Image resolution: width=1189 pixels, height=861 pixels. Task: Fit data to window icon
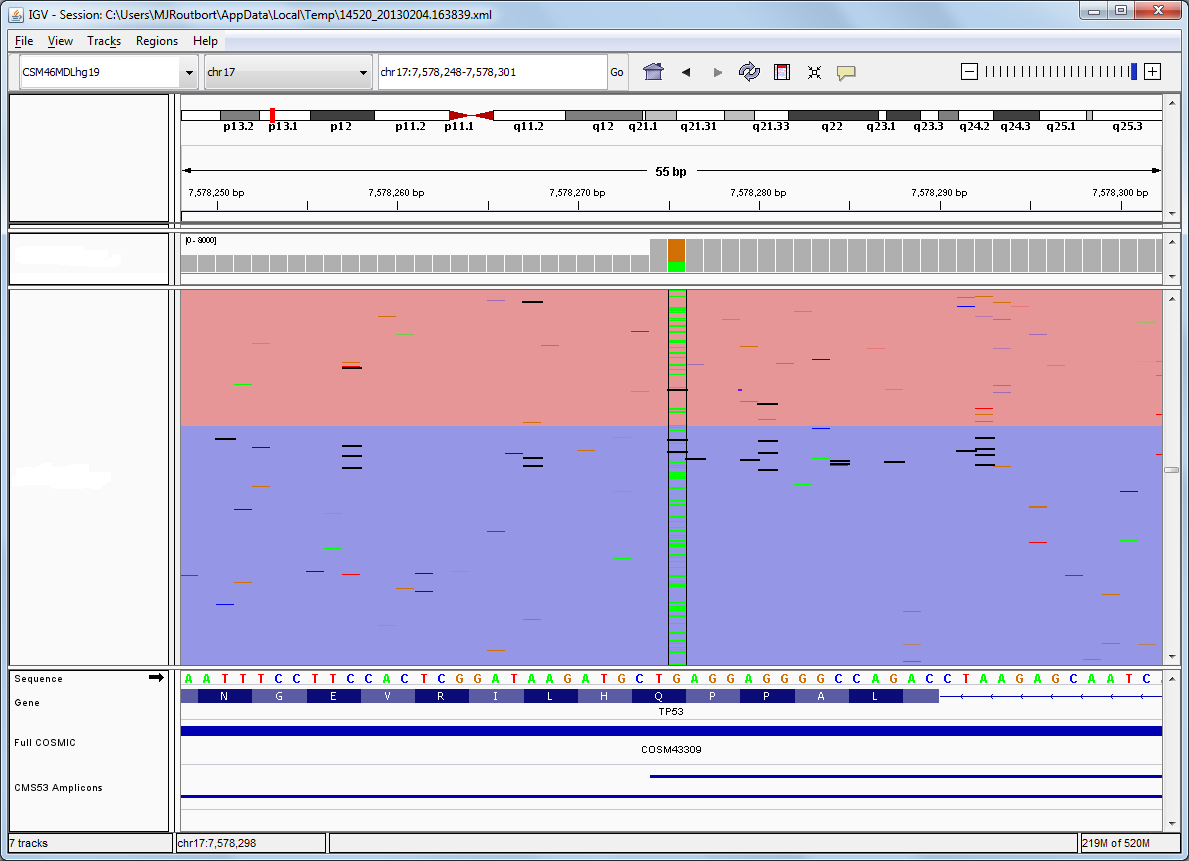tap(814, 72)
